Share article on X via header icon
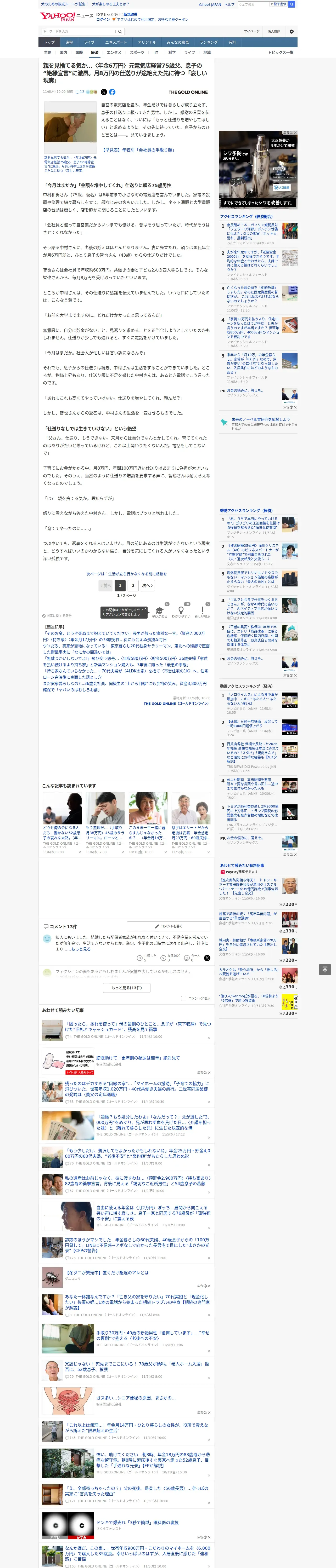 pos(104,92)
